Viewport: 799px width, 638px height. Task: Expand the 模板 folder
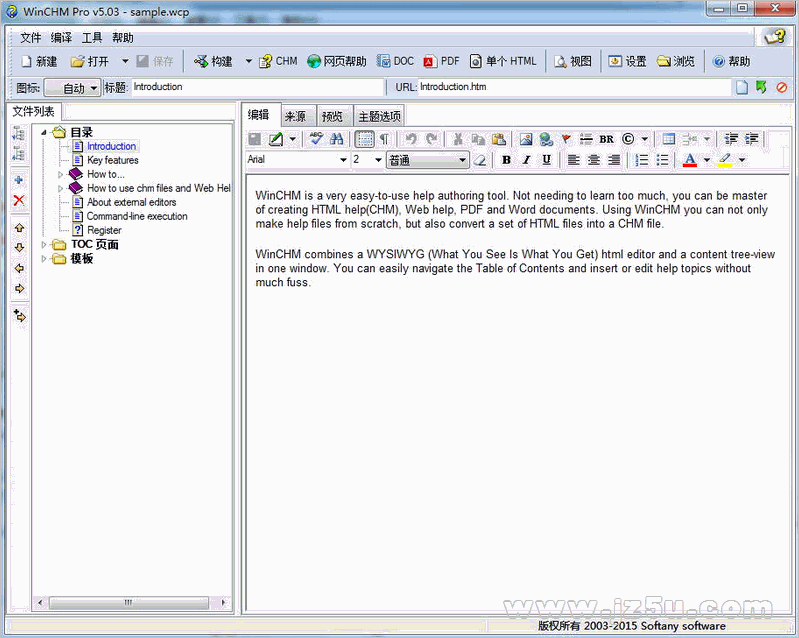click(x=44, y=259)
